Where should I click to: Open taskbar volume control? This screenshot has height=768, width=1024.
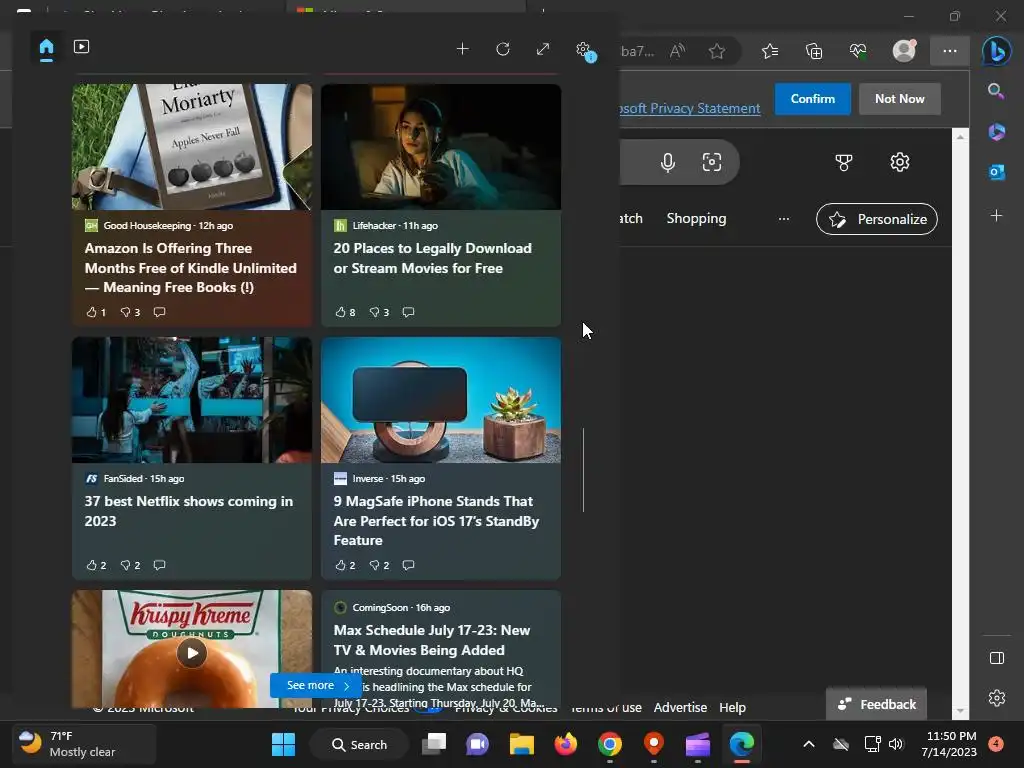coord(896,744)
